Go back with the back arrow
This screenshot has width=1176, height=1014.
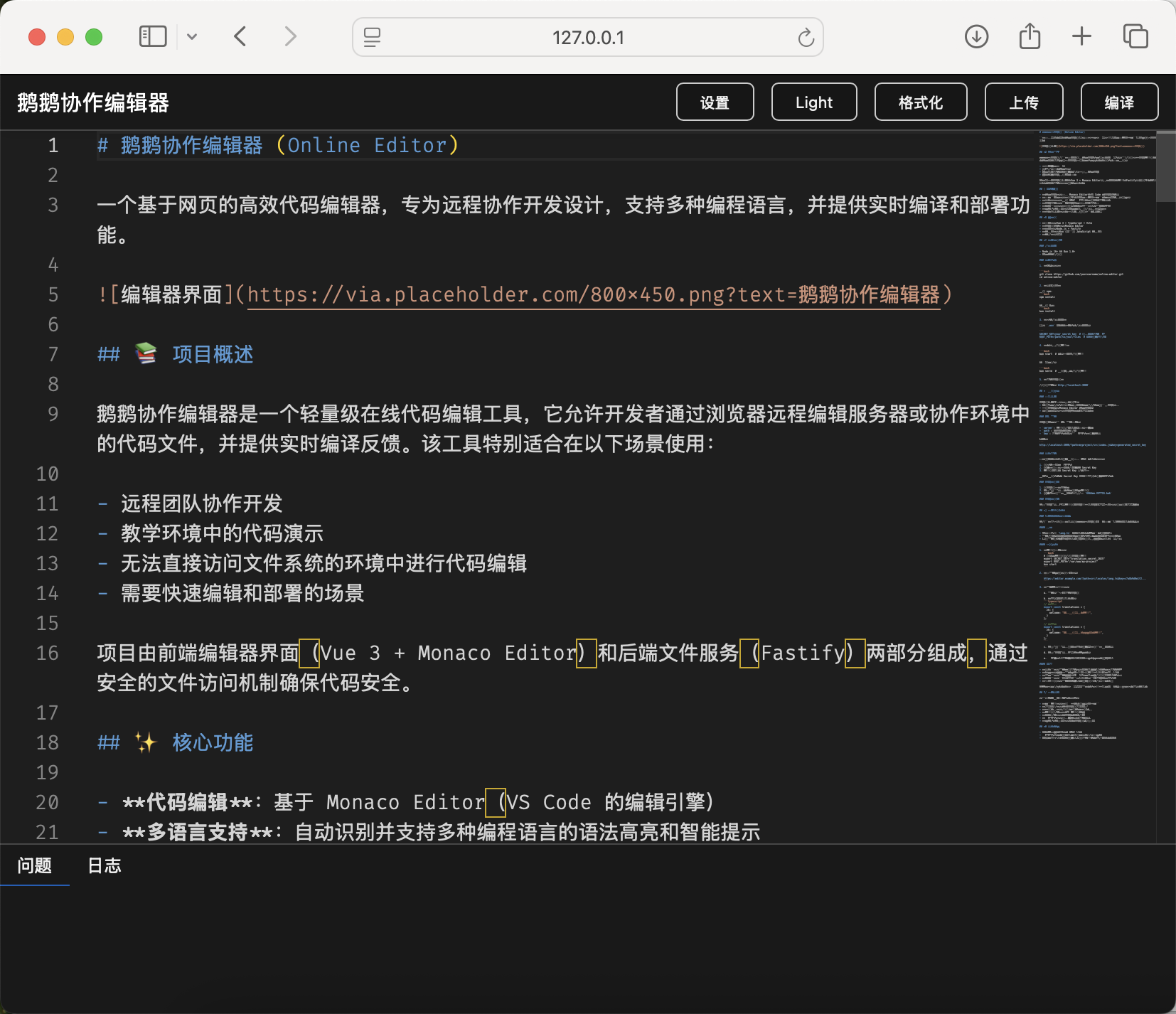click(240, 36)
